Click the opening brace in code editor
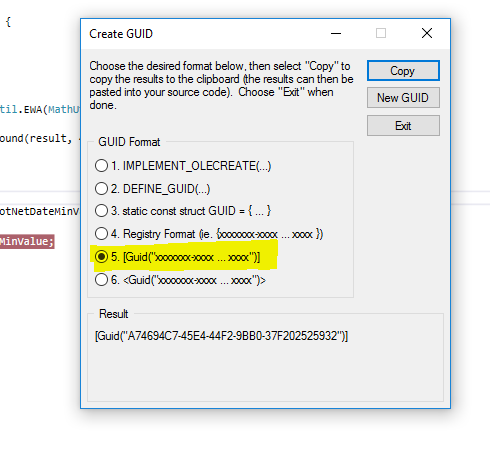The image size is (490, 449). point(8,22)
